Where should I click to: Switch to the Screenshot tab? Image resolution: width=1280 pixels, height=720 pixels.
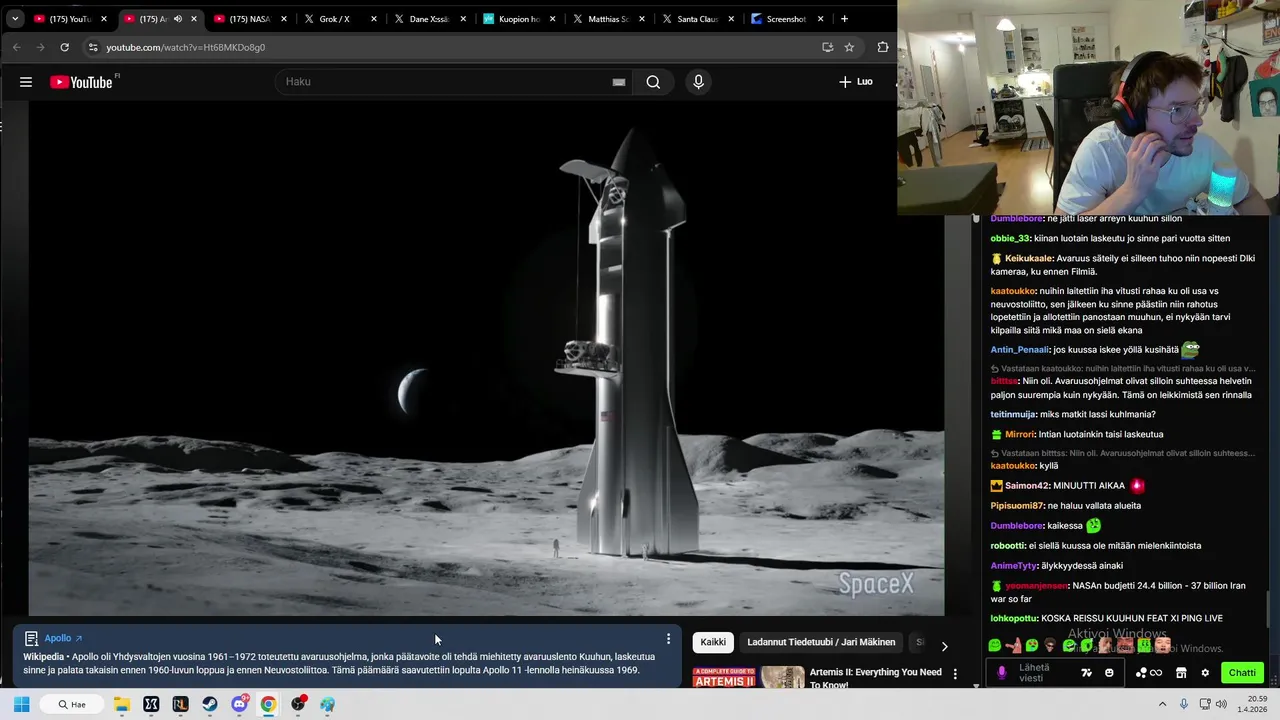pyautogui.click(x=786, y=19)
